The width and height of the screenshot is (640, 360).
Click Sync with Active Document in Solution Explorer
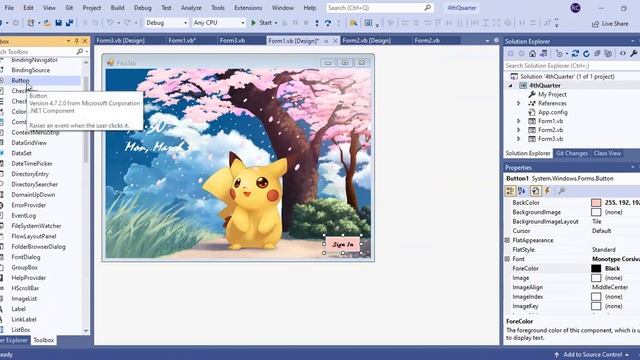[575, 53]
